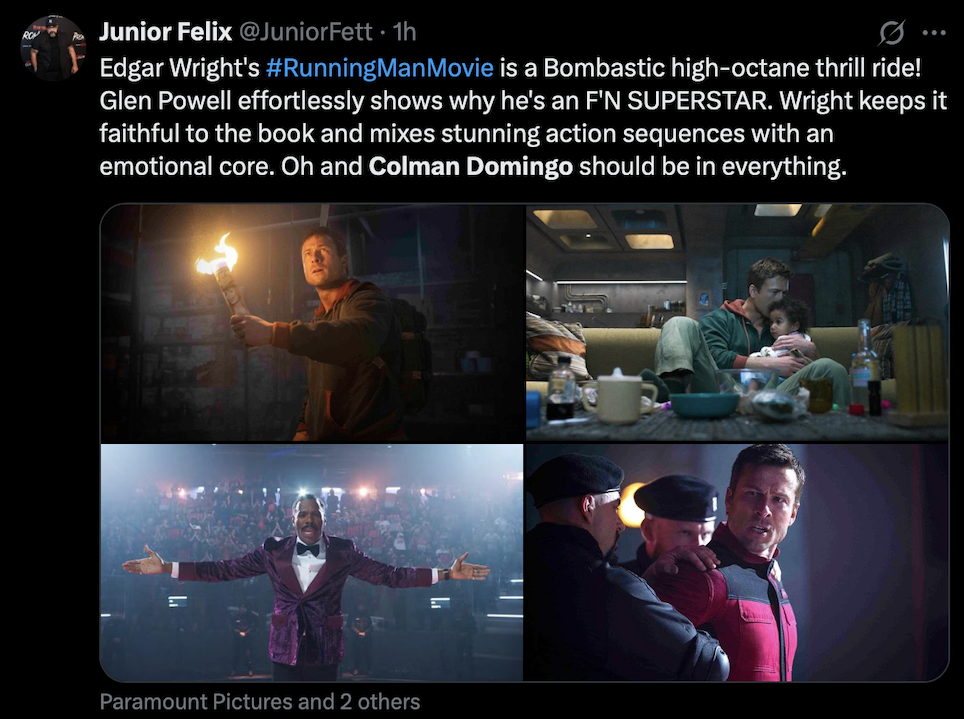
Task: Click the Junior Felix display name
Action: click(165, 32)
